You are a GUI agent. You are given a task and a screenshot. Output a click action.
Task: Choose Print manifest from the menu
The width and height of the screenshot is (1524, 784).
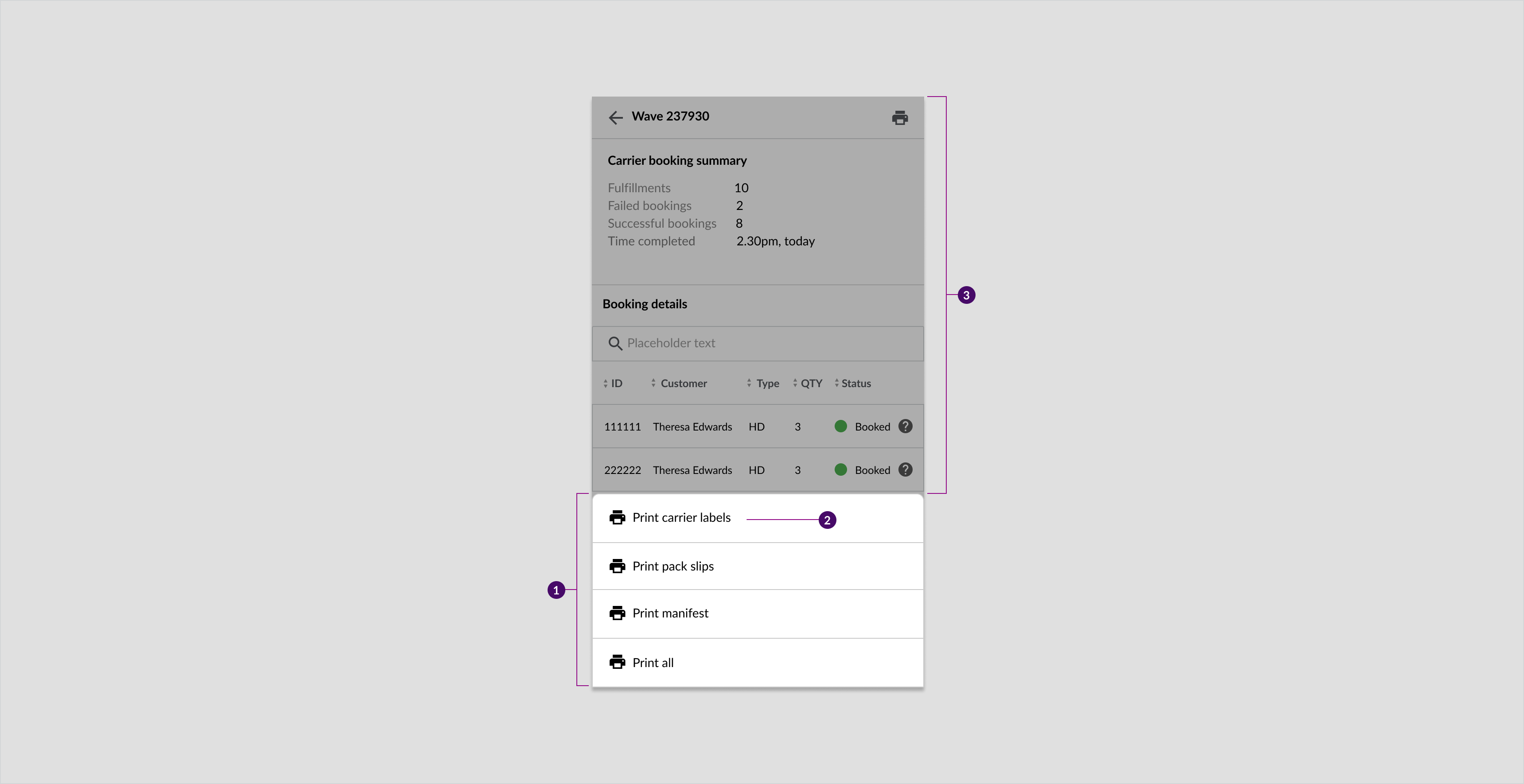pos(670,613)
